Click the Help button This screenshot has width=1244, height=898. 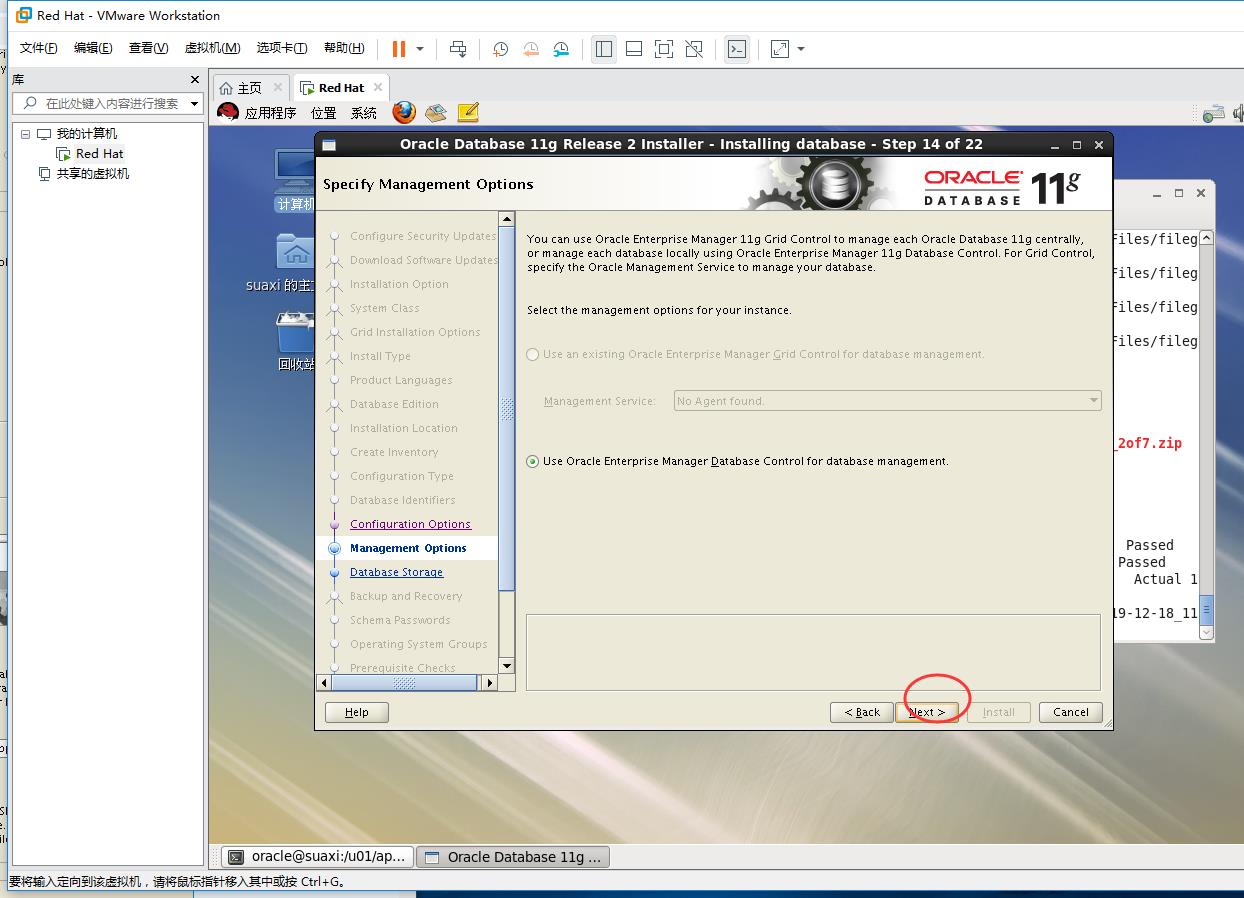click(x=357, y=712)
